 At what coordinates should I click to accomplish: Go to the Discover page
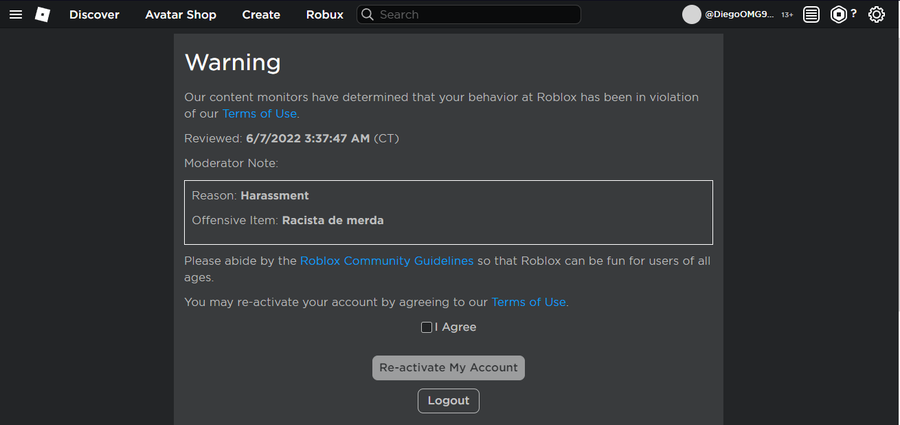[94, 15]
